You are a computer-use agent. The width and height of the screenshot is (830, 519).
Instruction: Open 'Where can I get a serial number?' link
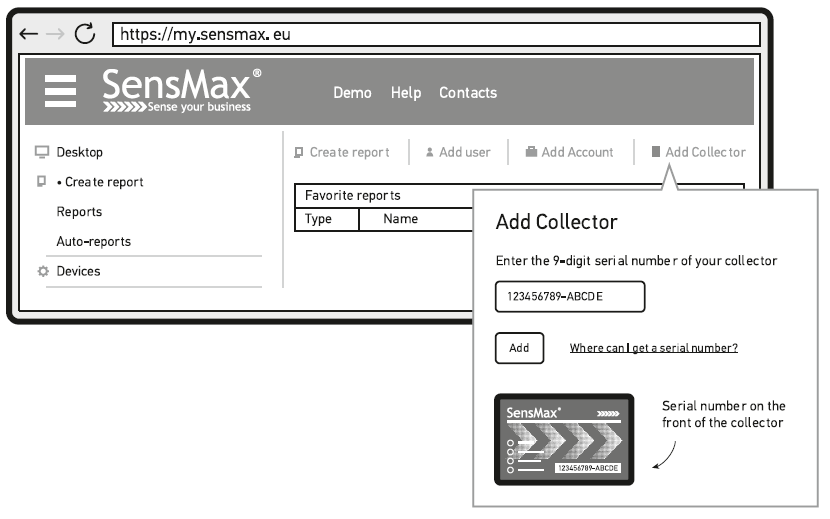click(x=654, y=348)
